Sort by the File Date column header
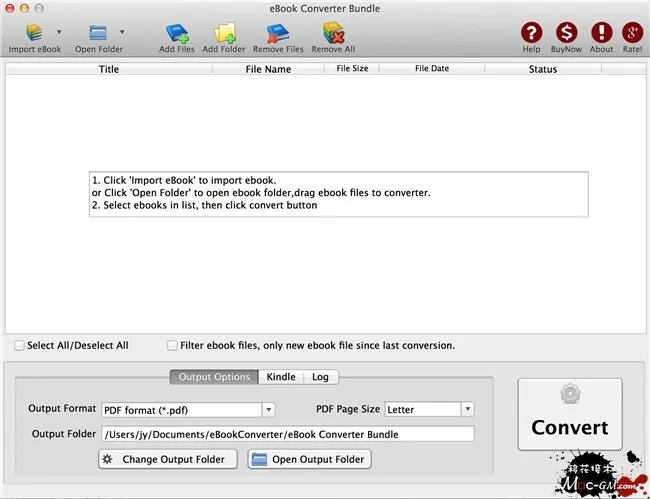The height and width of the screenshot is (499, 650). click(x=432, y=69)
